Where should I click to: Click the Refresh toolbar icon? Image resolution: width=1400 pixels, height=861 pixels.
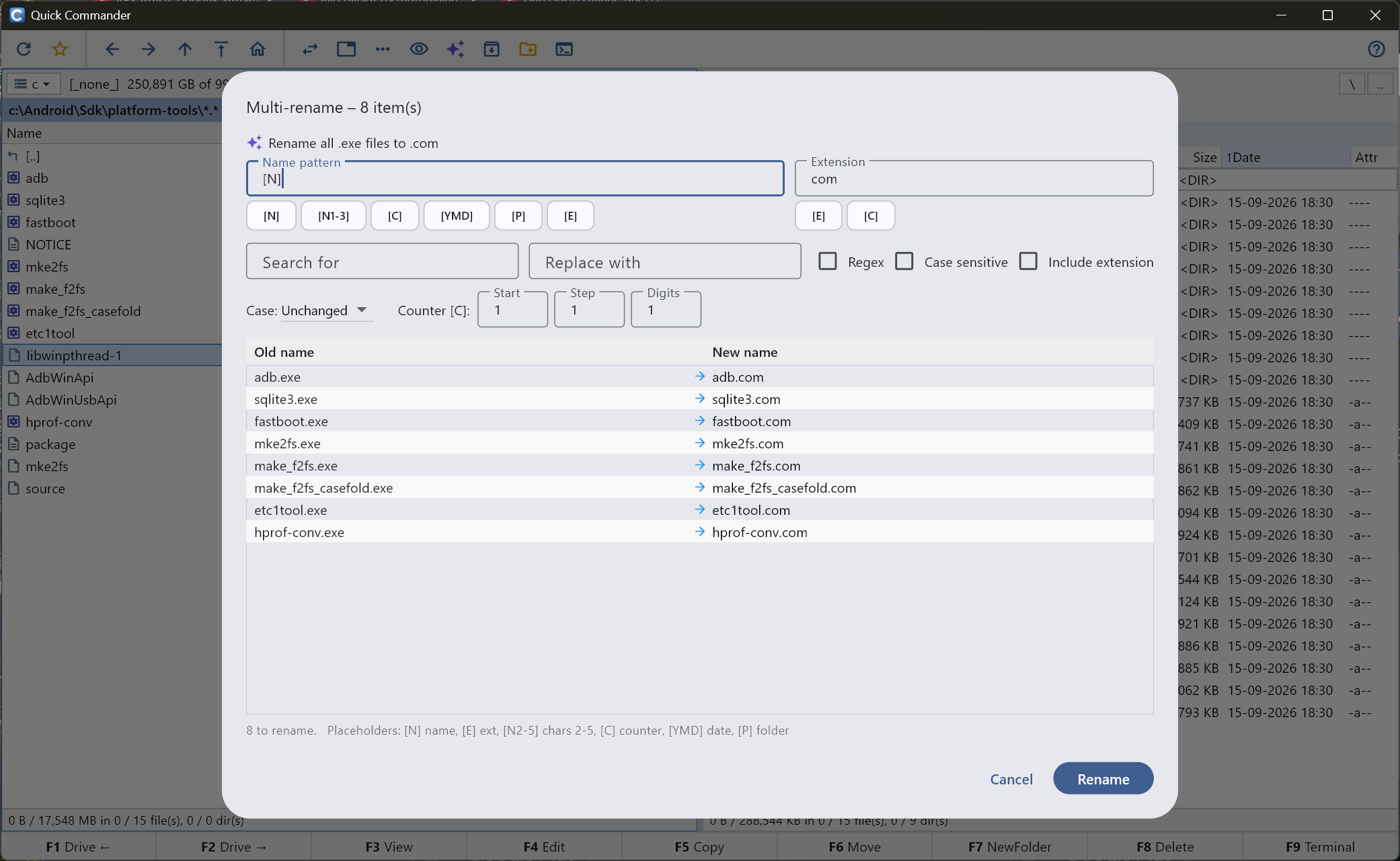point(24,49)
